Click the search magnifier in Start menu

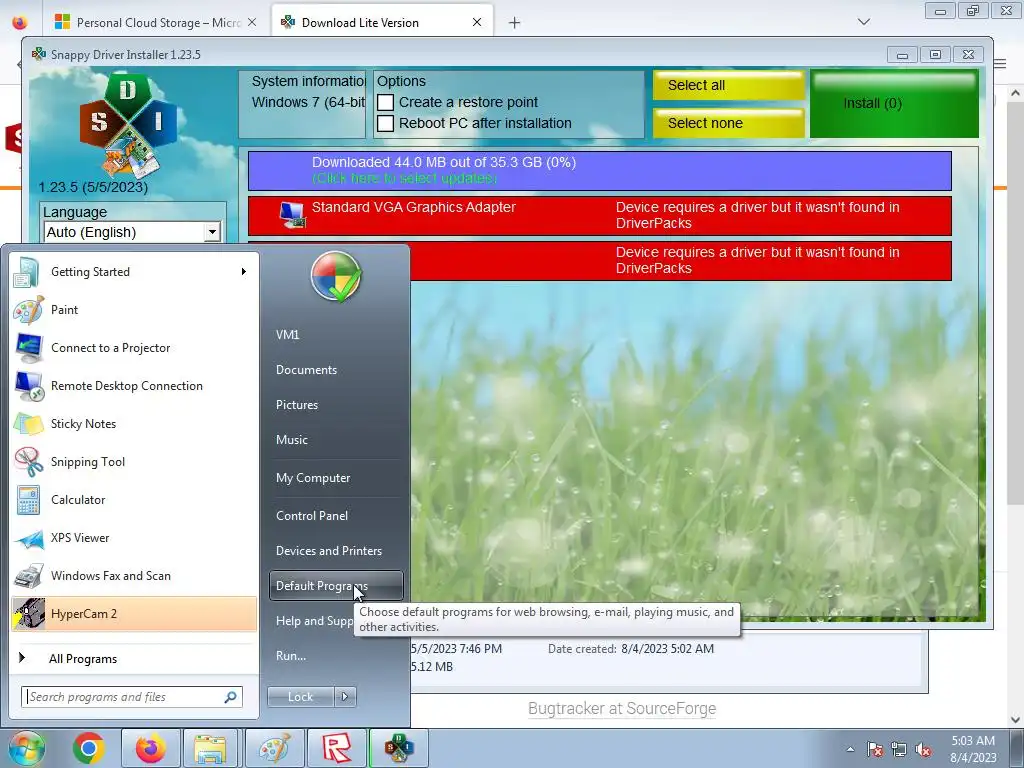(x=231, y=697)
